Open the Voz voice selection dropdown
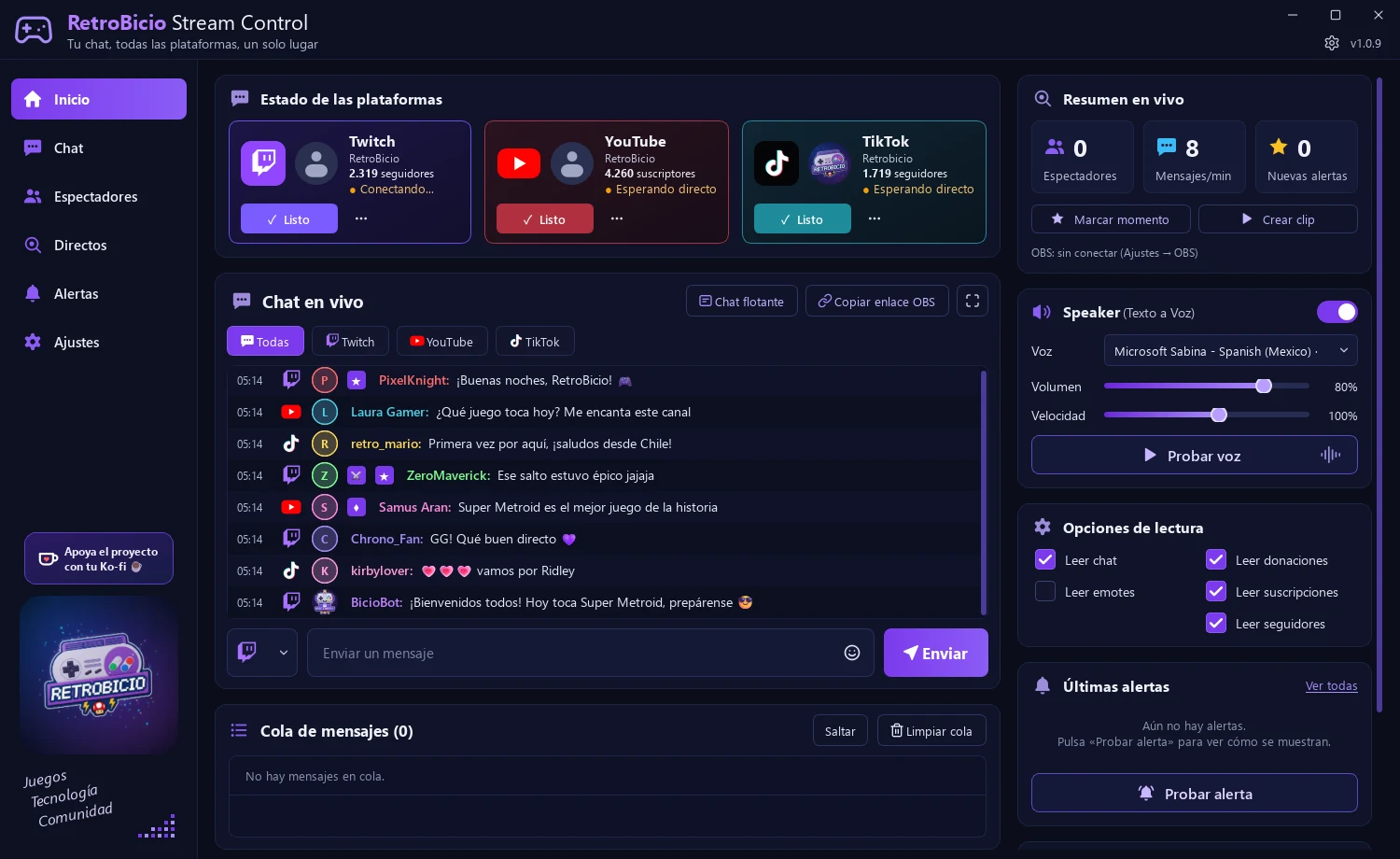 pos(1231,351)
